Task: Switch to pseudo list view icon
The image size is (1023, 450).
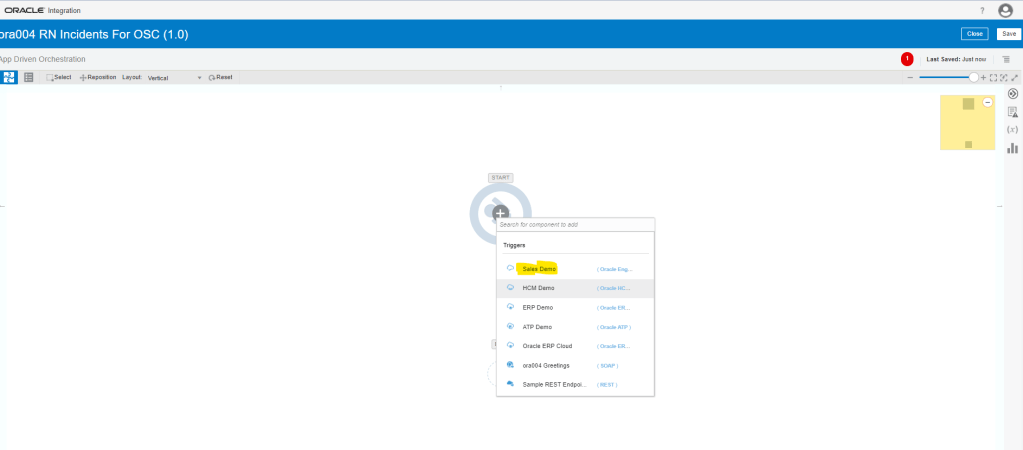Action: tap(29, 77)
